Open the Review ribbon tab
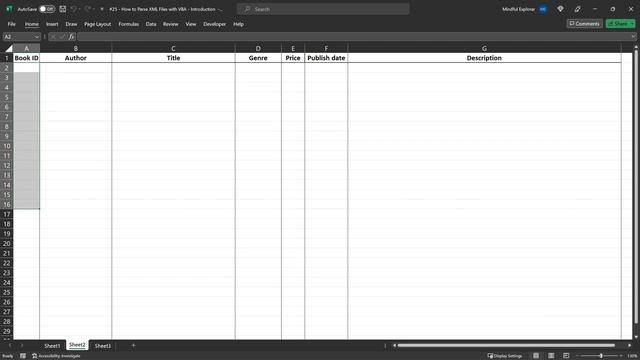Viewport: 640px width, 360px height. click(x=171, y=24)
